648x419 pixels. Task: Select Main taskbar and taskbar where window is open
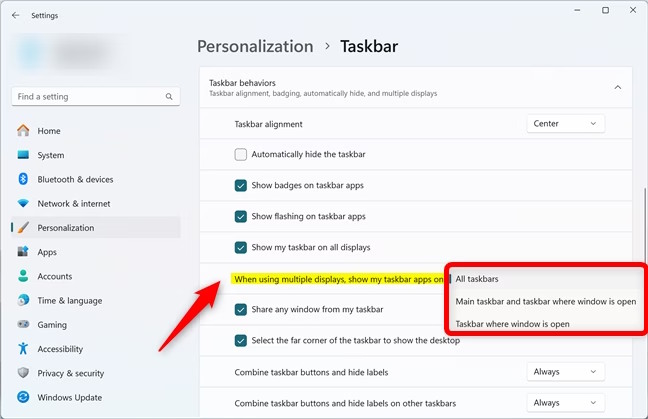coord(546,301)
